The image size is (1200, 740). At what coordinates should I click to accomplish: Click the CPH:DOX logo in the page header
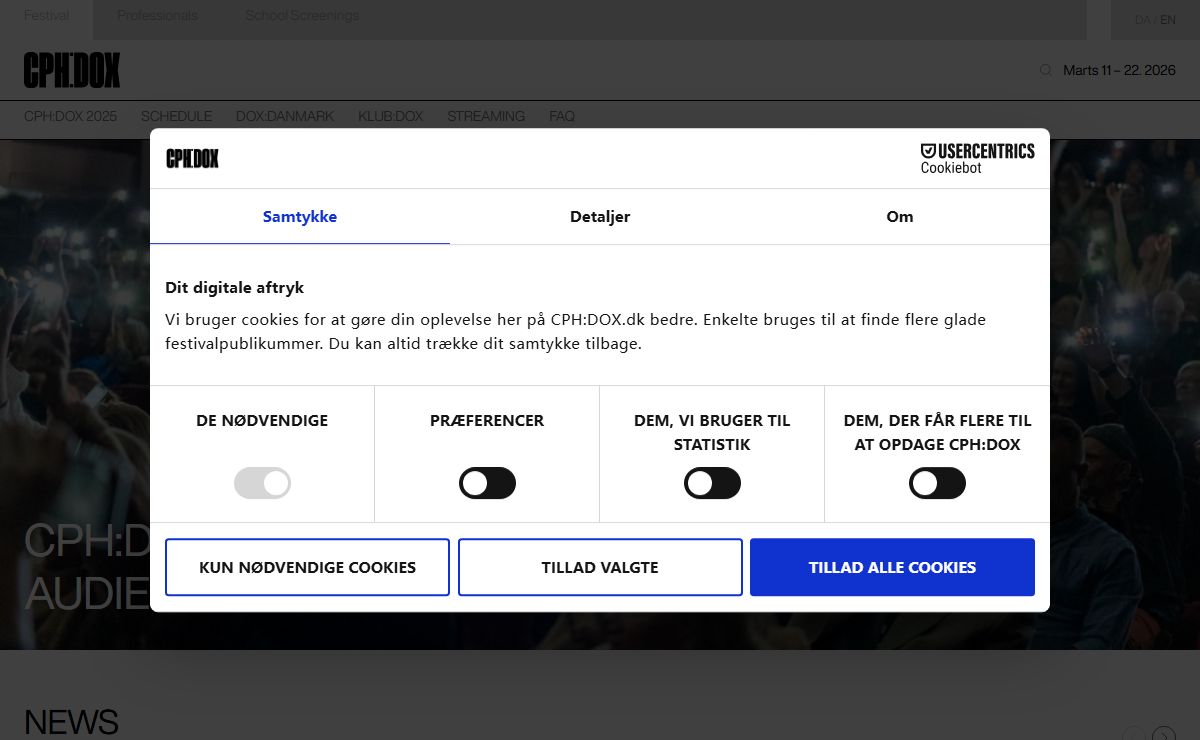pyautogui.click(x=72, y=70)
